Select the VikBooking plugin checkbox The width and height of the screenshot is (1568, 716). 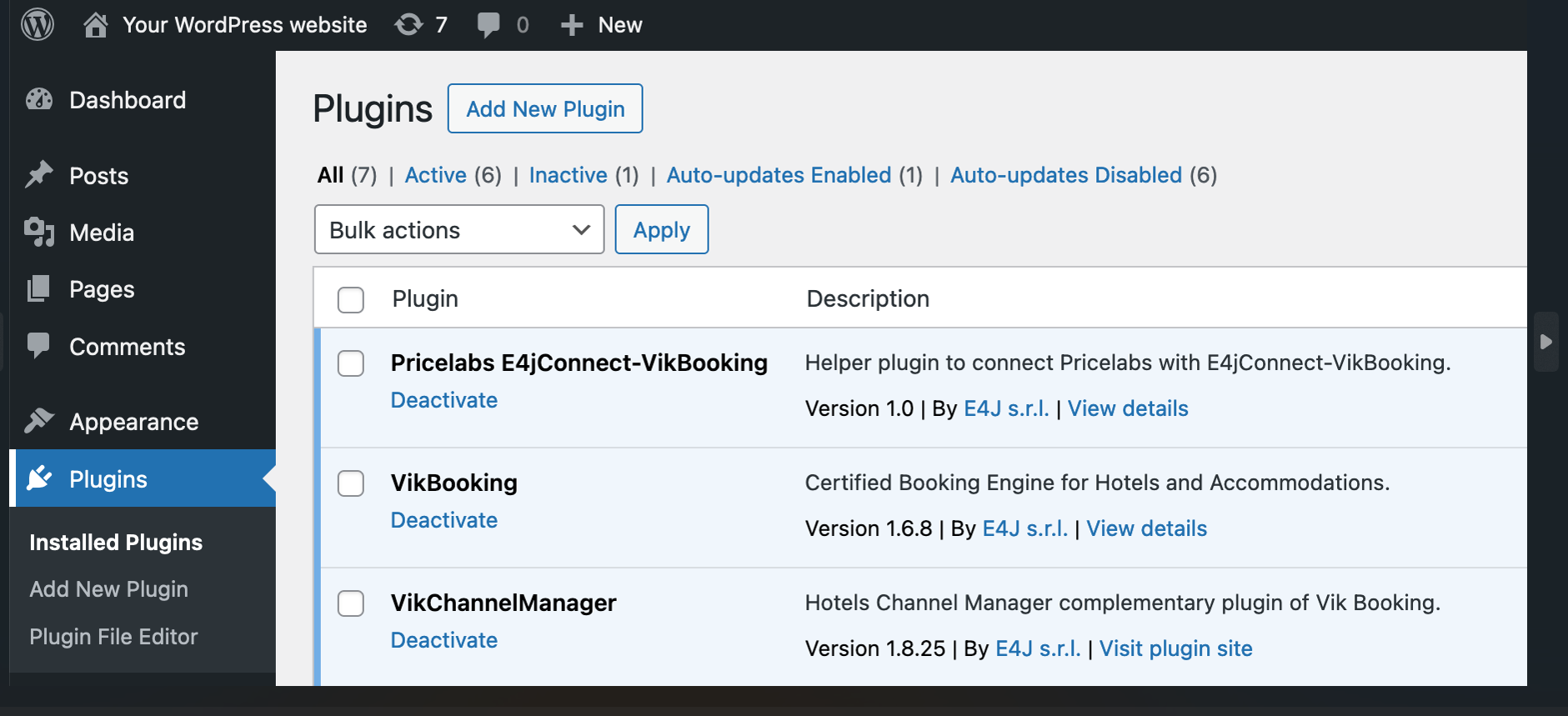tap(351, 483)
